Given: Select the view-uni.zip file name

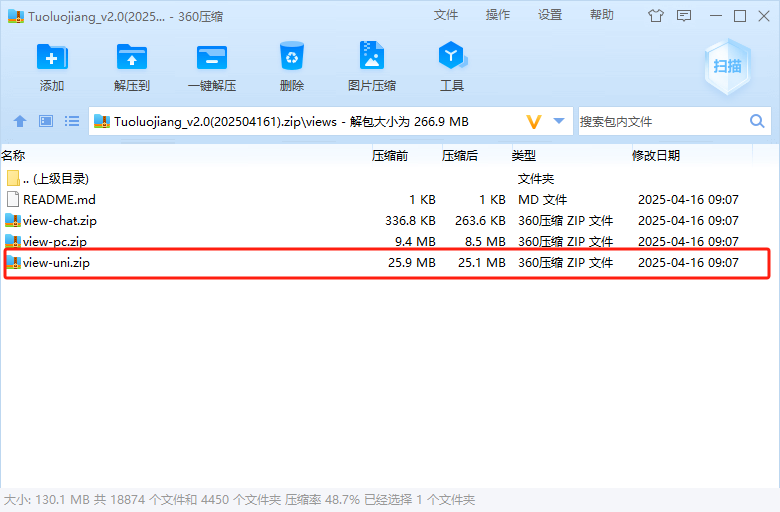Looking at the screenshot, I should [56, 262].
